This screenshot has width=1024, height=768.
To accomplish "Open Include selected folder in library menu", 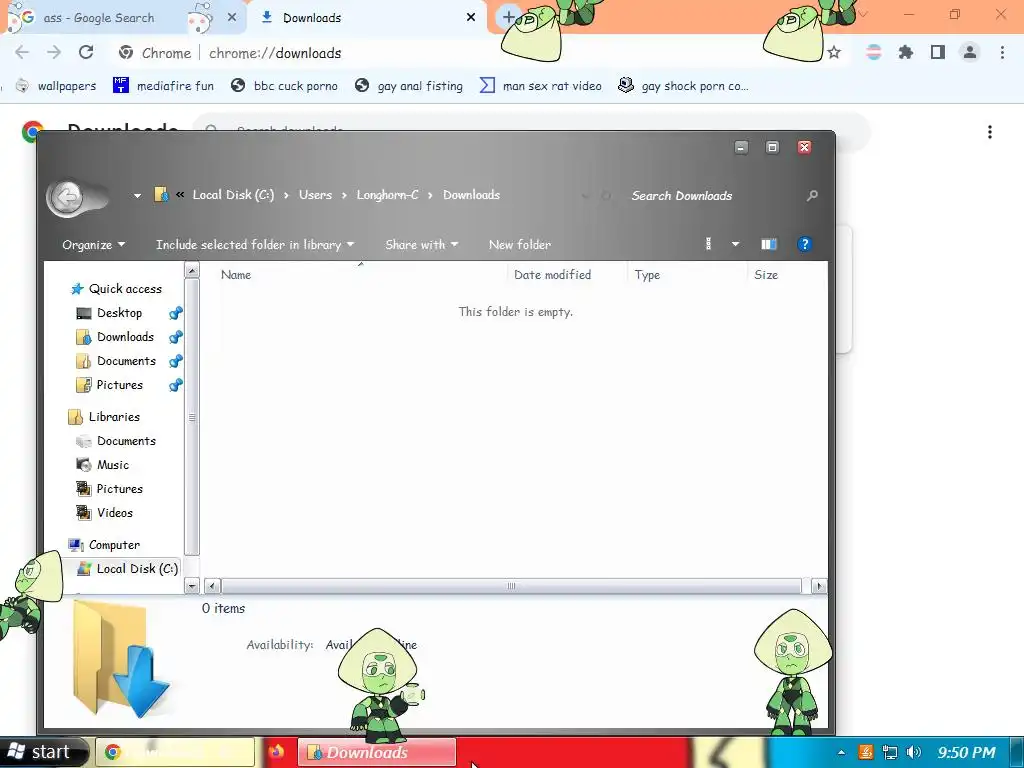I will [255, 244].
